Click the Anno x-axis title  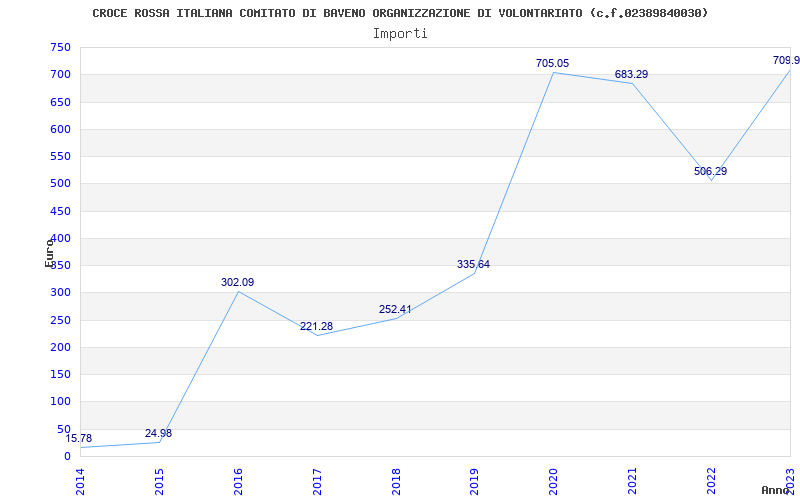(x=776, y=490)
